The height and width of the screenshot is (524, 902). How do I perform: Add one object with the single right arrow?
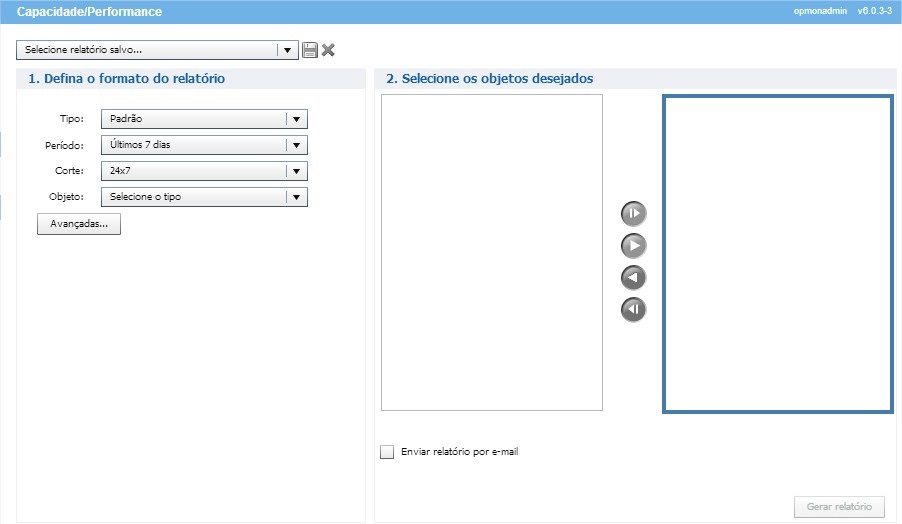[633, 245]
